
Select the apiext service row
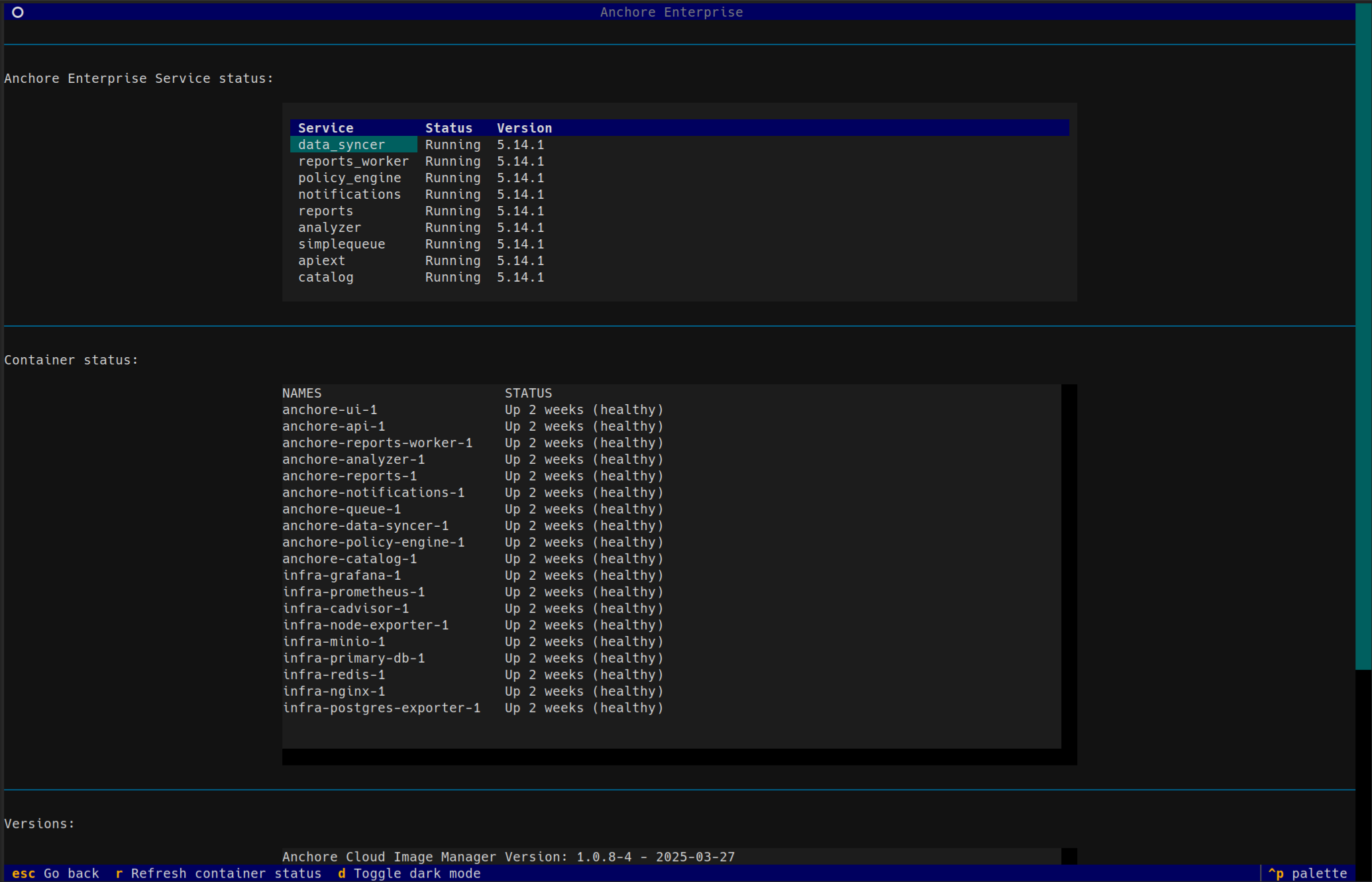coord(680,260)
